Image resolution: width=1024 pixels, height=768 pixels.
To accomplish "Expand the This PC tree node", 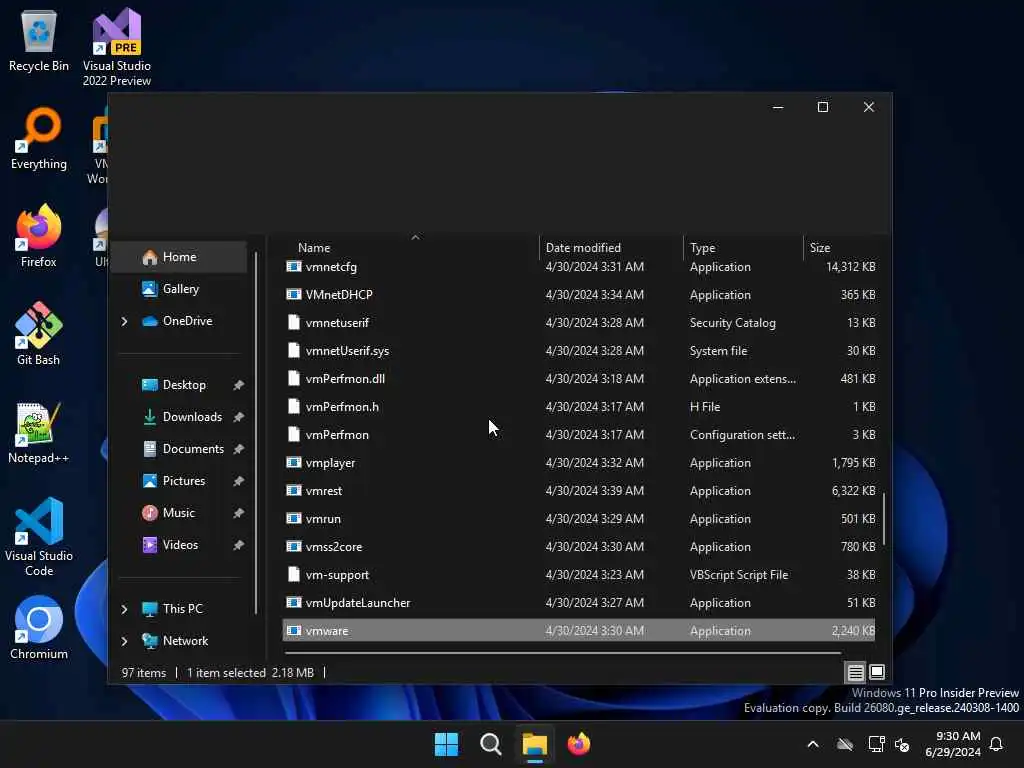I will (124, 609).
